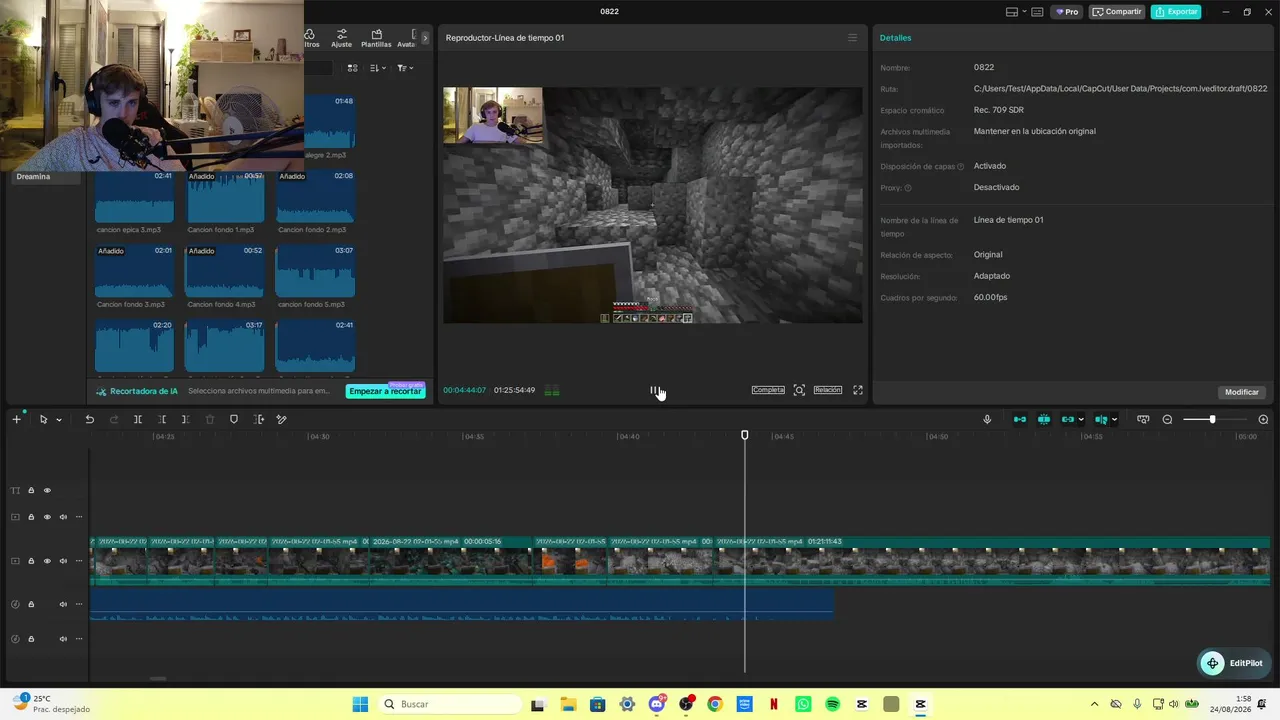The height and width of the screenshot is (720, 1280).
Task: Click the playhead marker on timeline ruler
Action: tap(744, 435)
